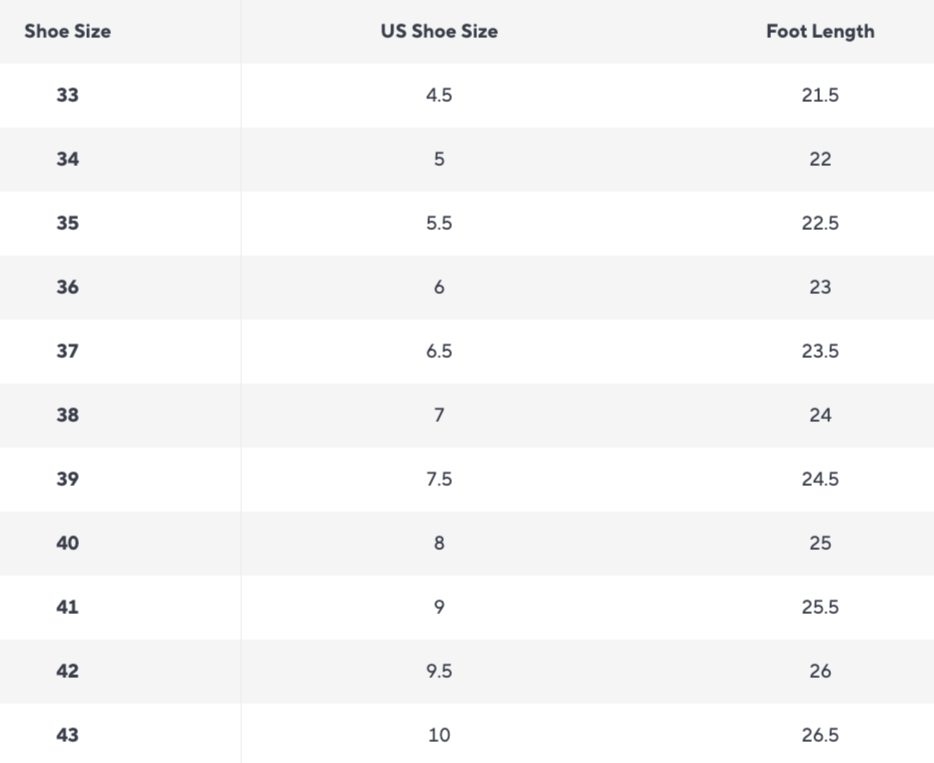Select shoe size 35 row label
Screen dimensions: 934x763
coord(67,223)
